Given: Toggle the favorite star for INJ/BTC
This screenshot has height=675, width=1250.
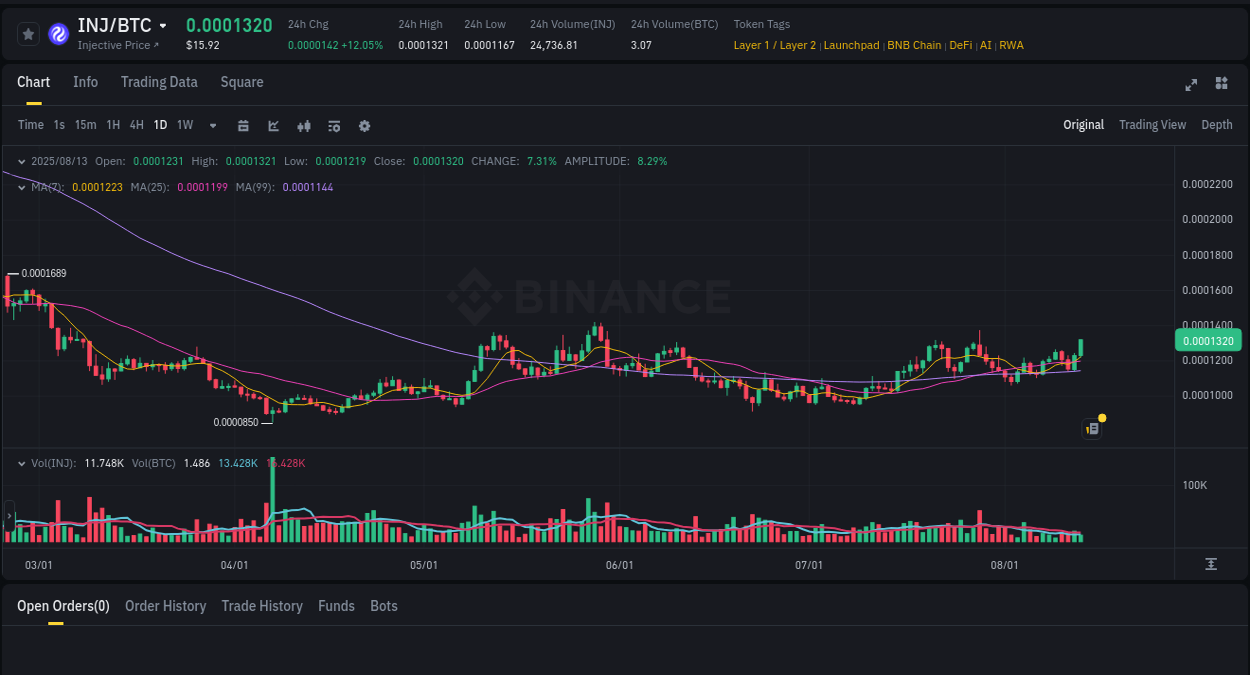Looking at the screenshot, I should (28, 33).
